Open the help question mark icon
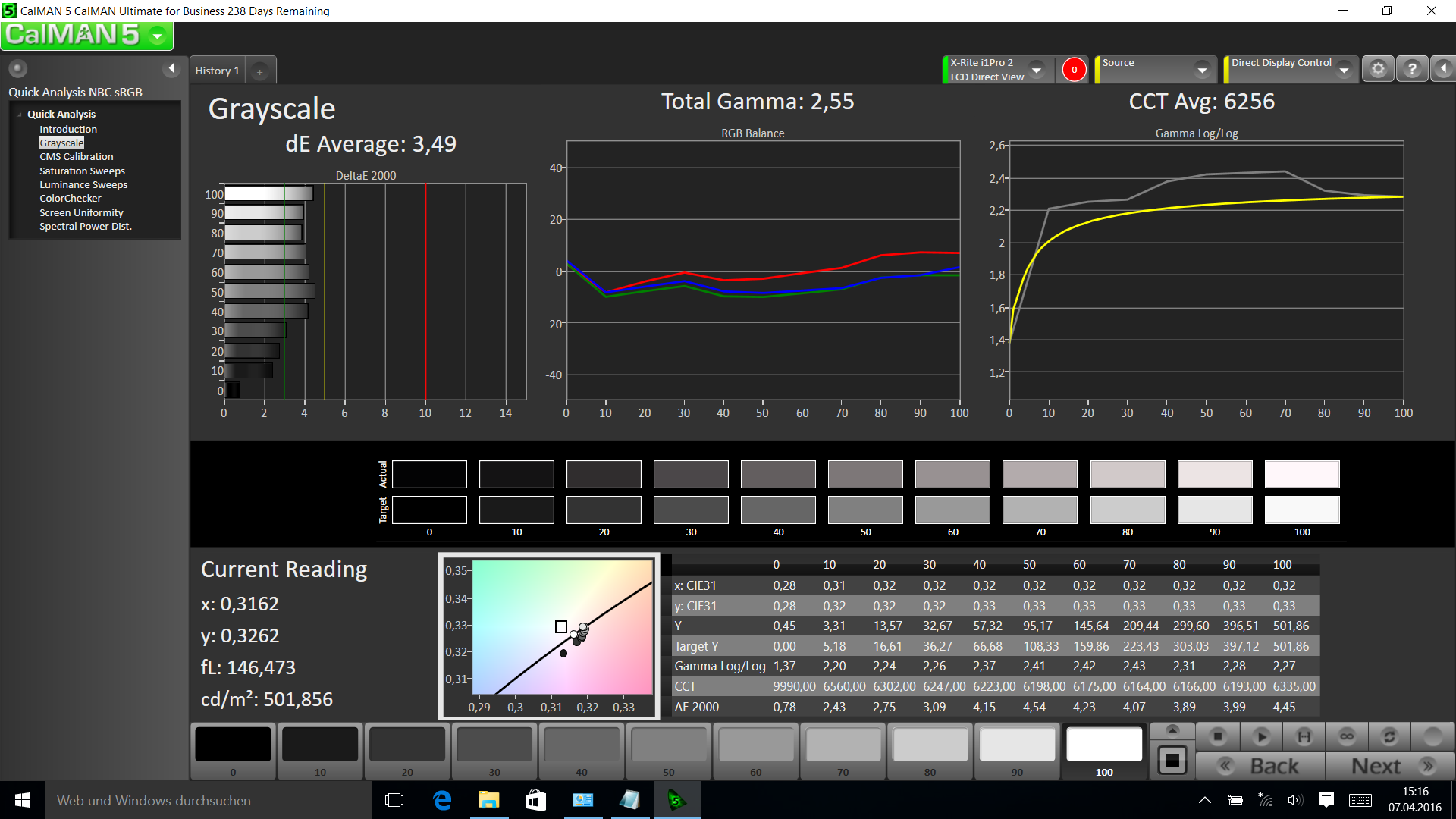1456x819 pixels. pyautogui.click(x=1411, y=69)
